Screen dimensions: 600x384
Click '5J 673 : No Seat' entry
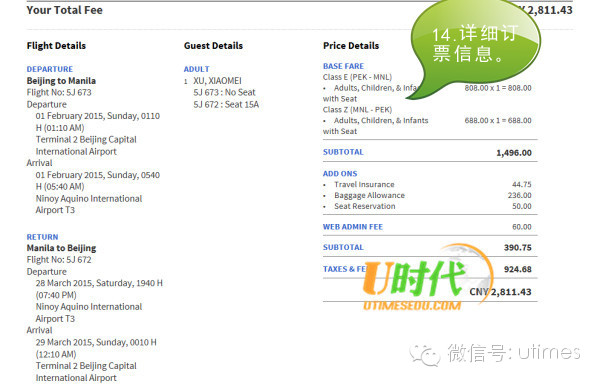224,92
